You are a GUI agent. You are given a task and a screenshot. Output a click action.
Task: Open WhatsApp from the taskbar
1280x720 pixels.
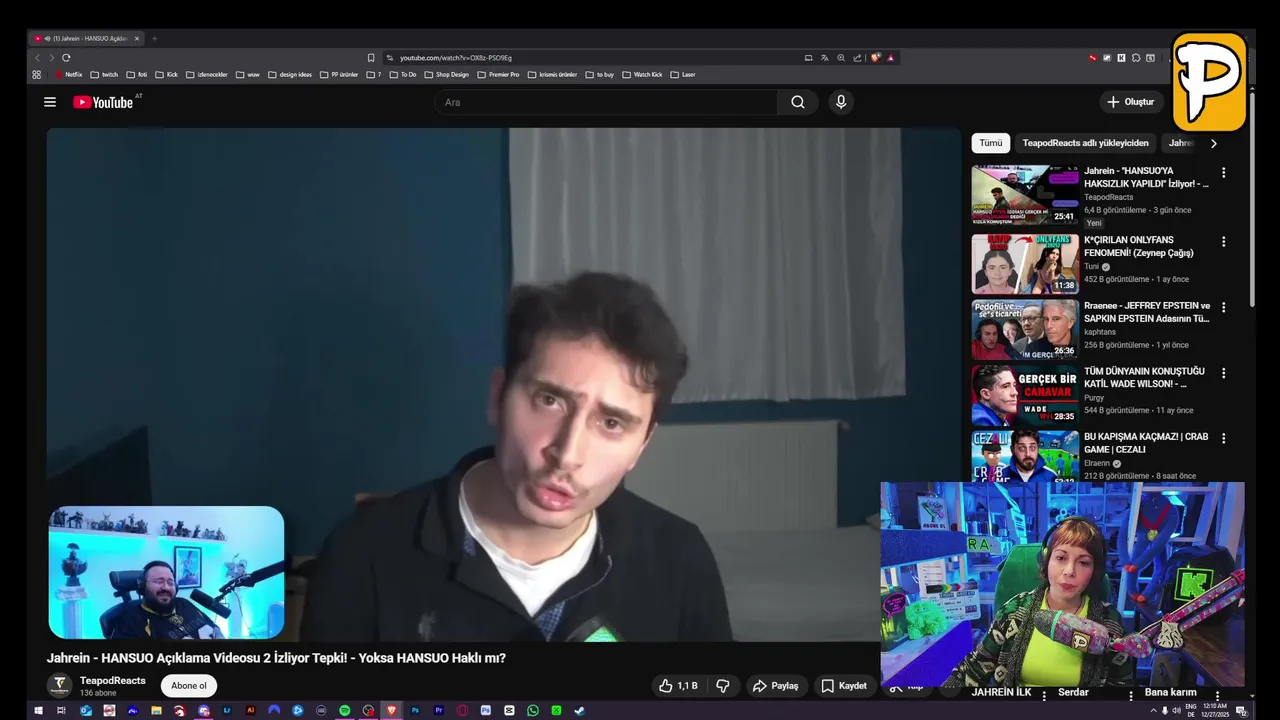533,710
